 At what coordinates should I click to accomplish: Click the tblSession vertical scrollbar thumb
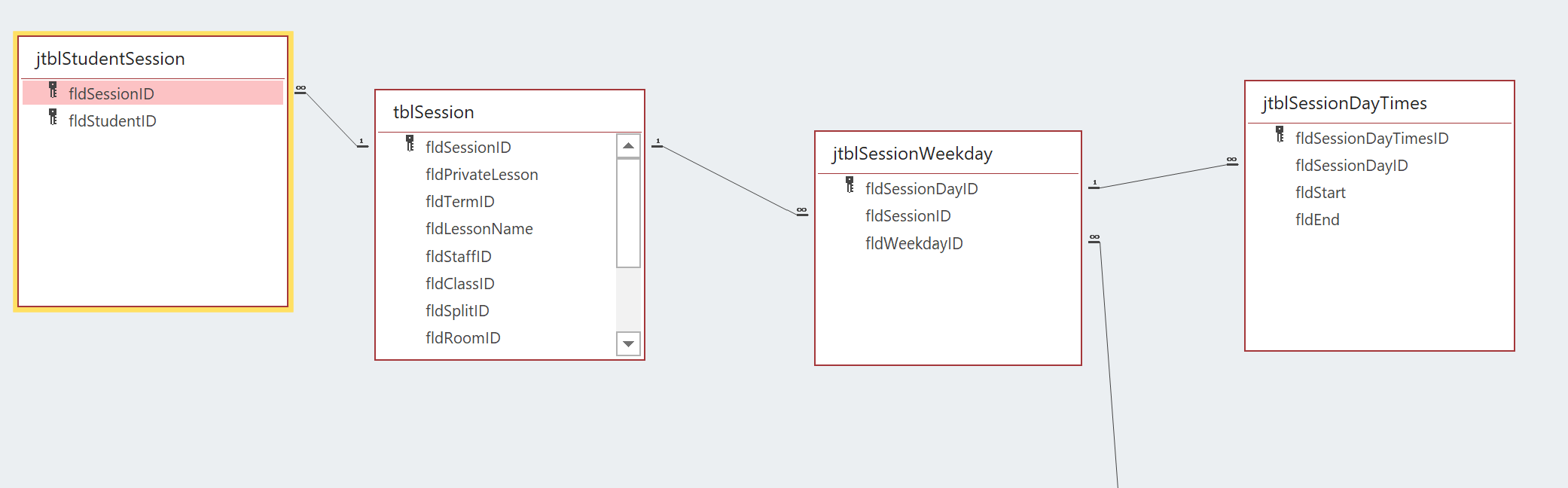[x=628, y=213]
